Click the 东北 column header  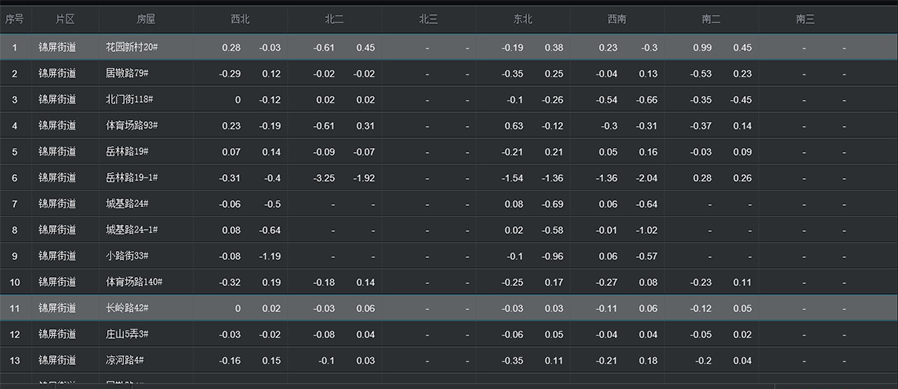point(523,19)
